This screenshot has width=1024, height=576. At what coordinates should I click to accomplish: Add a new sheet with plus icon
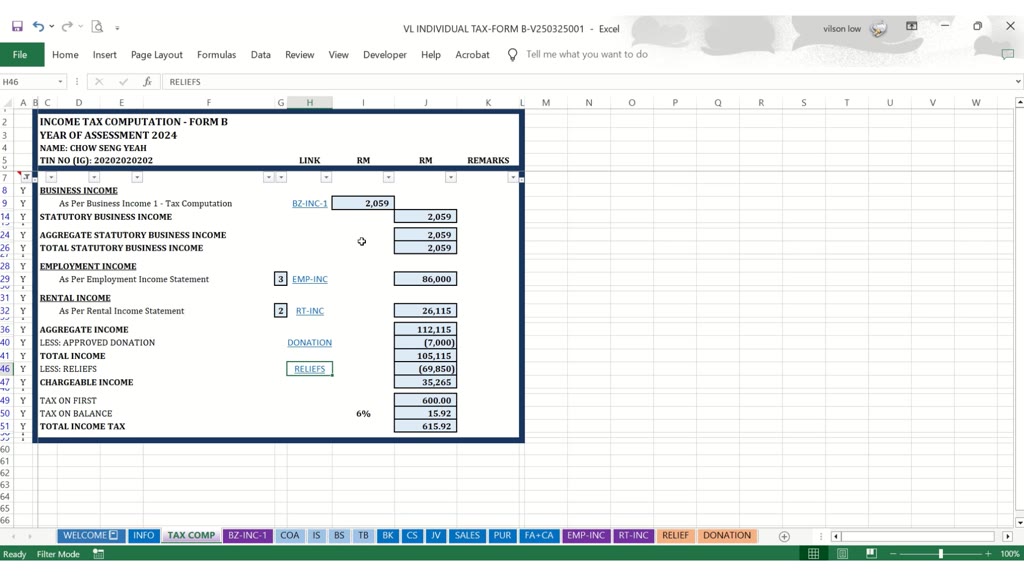784,536
